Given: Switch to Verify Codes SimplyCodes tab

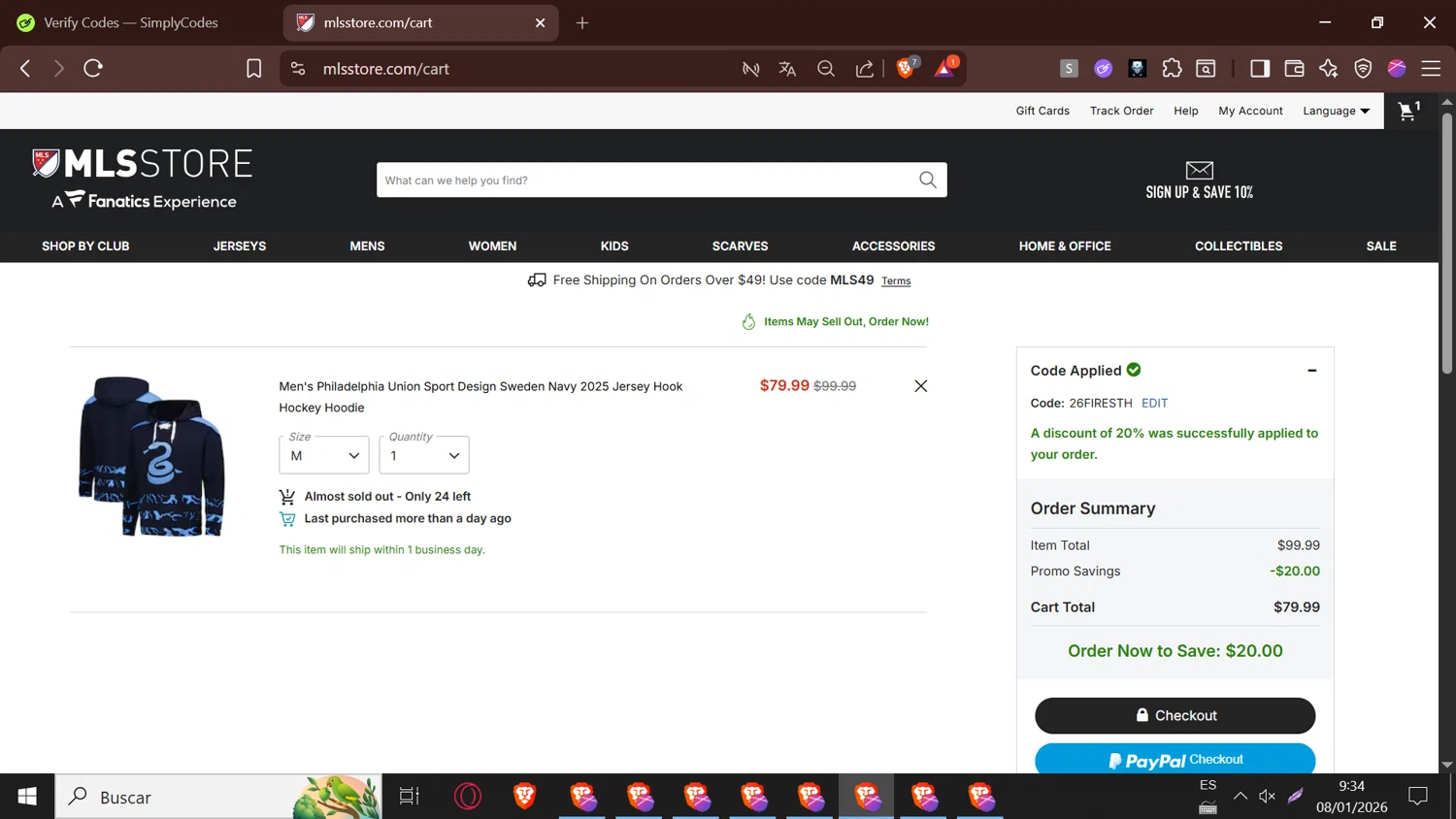Looking at the screenshot, I should [x=131, y=22].
